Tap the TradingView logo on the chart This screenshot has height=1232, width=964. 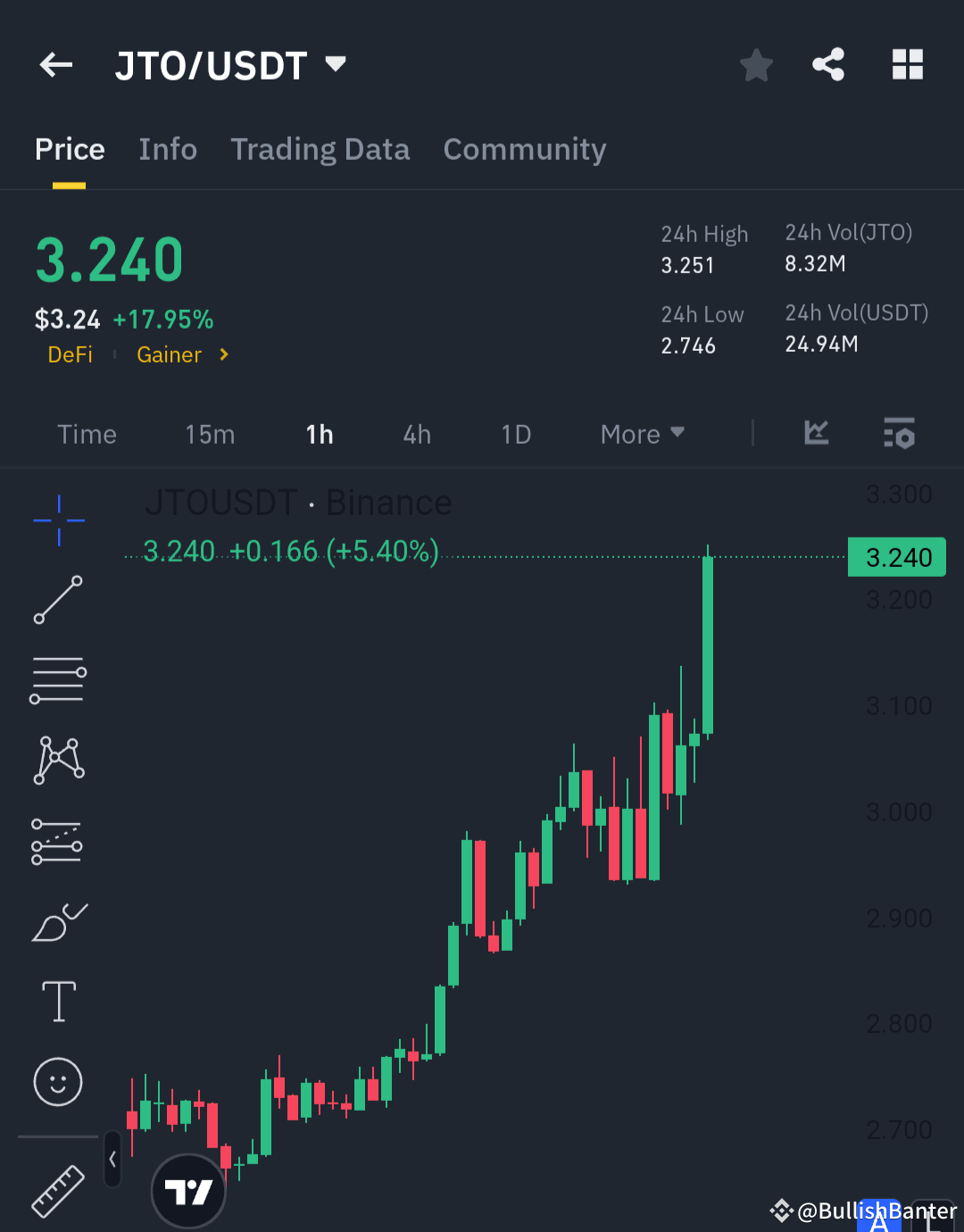(x=188, y=1190)
